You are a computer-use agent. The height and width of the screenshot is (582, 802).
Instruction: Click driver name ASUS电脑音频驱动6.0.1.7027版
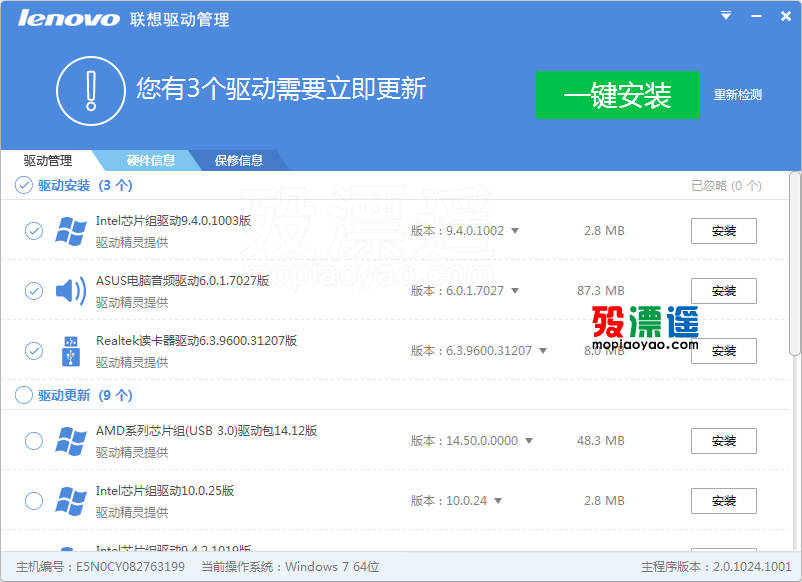[183, 281]
